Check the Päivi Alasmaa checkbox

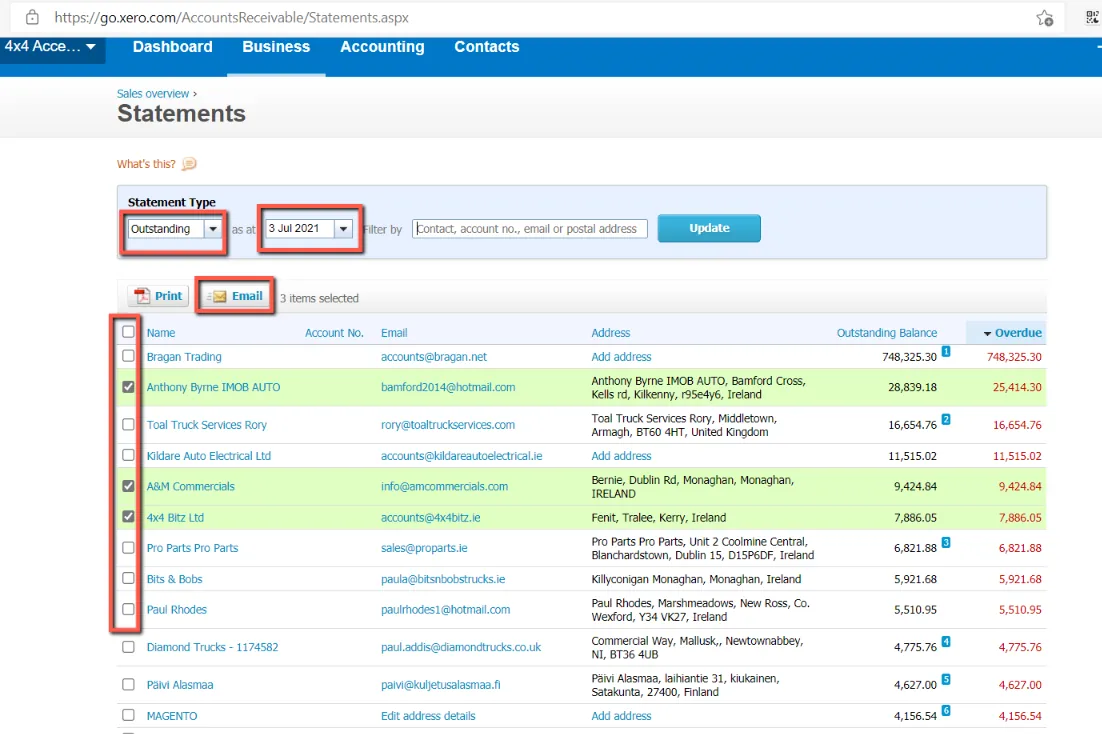click(128, 684)
